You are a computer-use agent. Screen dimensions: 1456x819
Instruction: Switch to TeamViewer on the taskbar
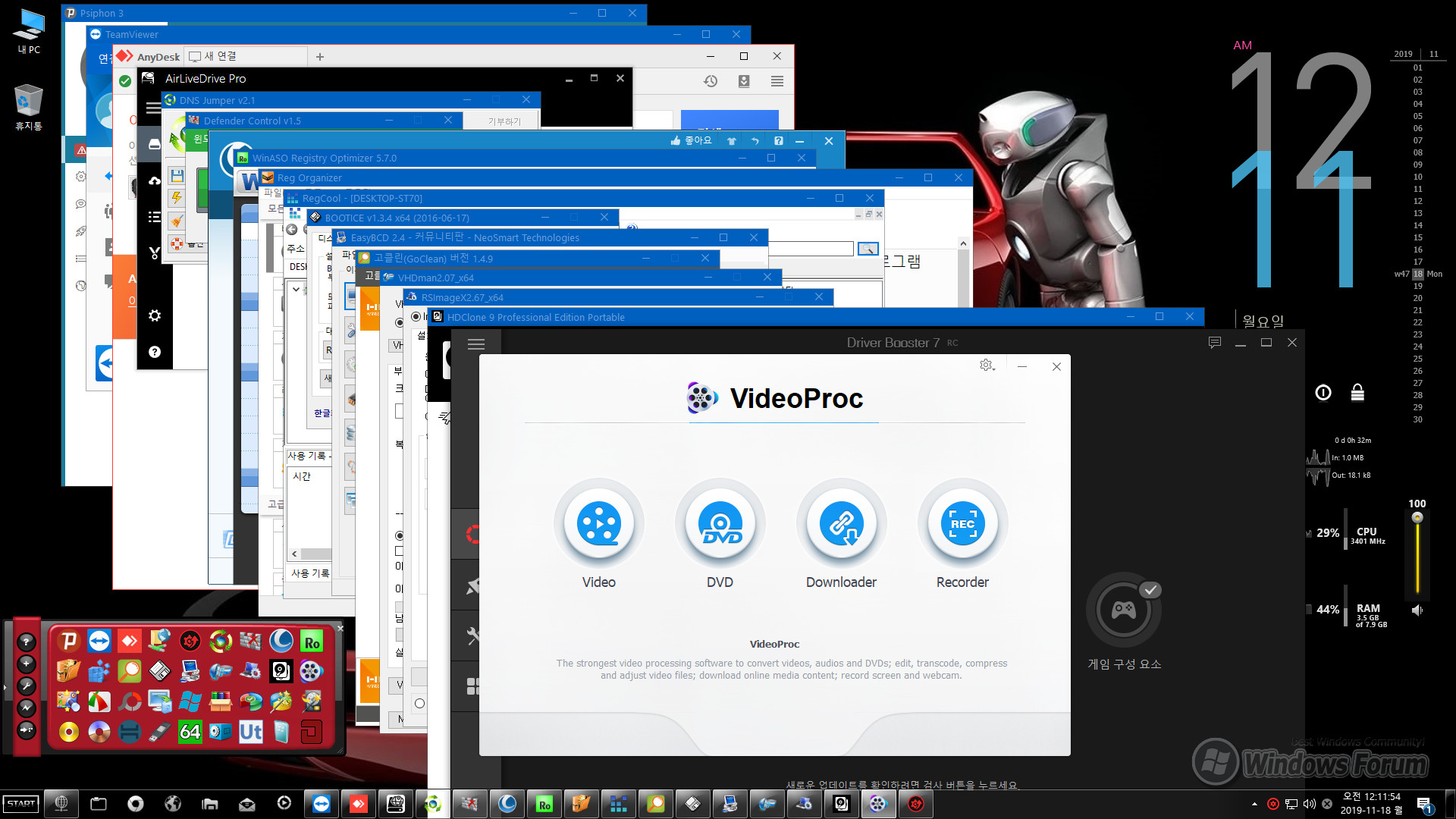(322, 804)
